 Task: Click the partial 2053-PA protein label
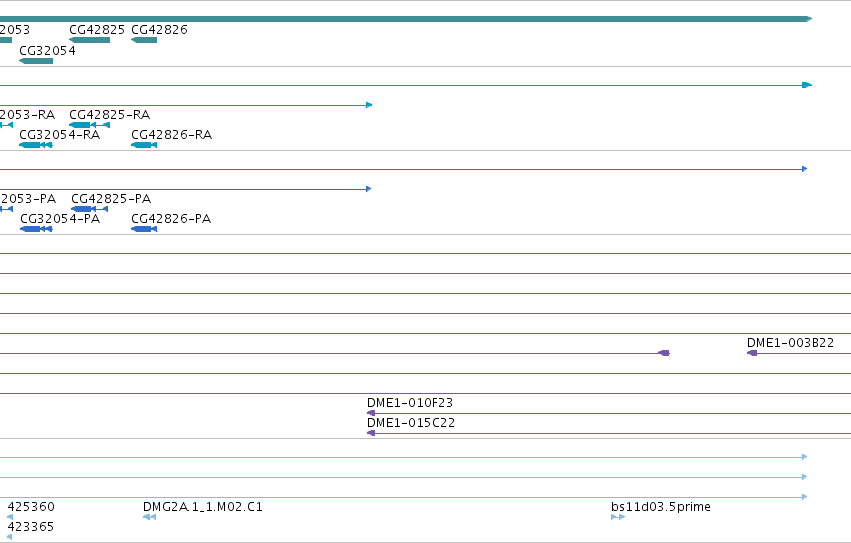point(28,199)
